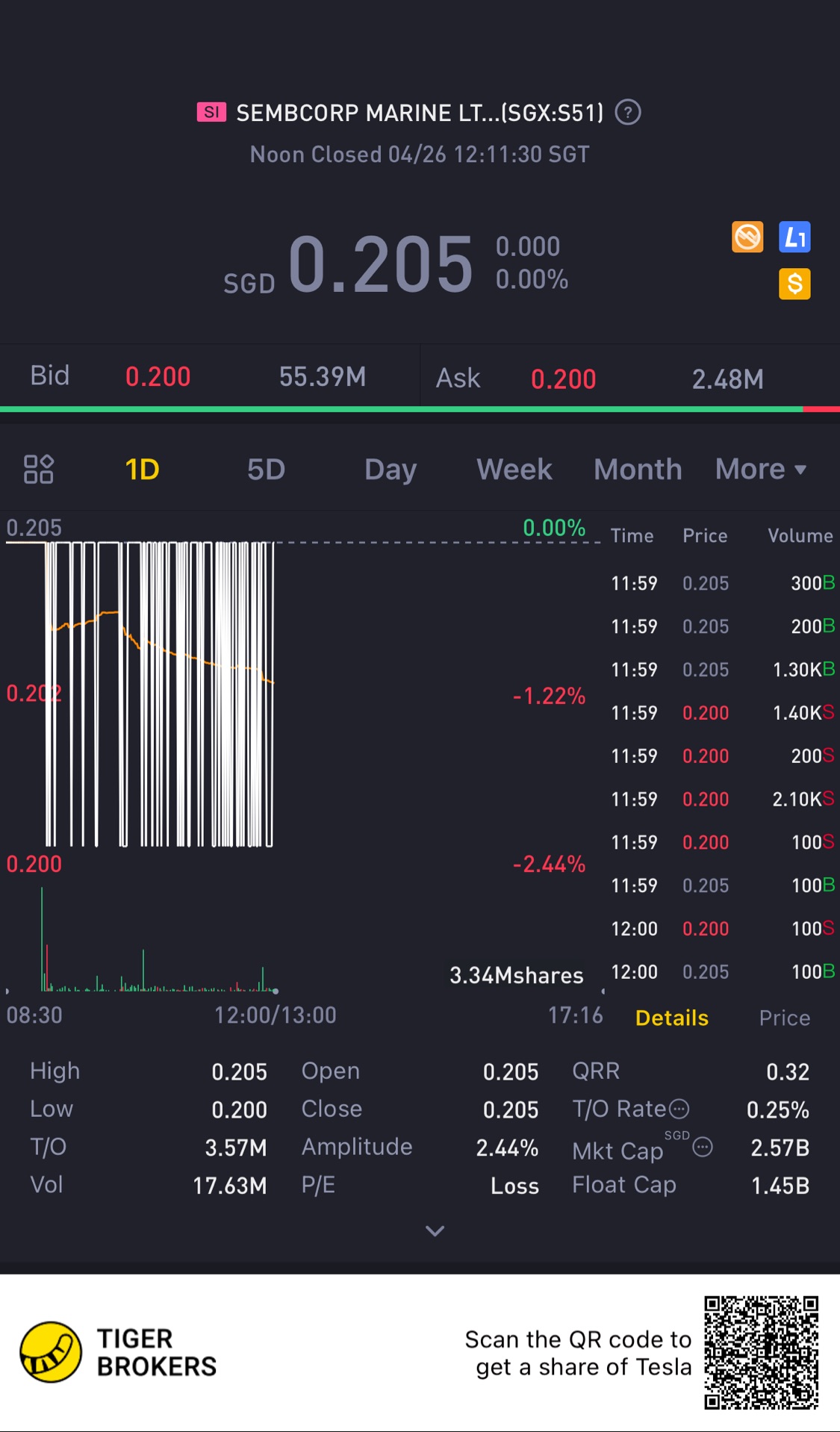The height and width of the screenshot is (1432, 840).
Task: Open the chart layout grid icon
Action: point(39,469)
